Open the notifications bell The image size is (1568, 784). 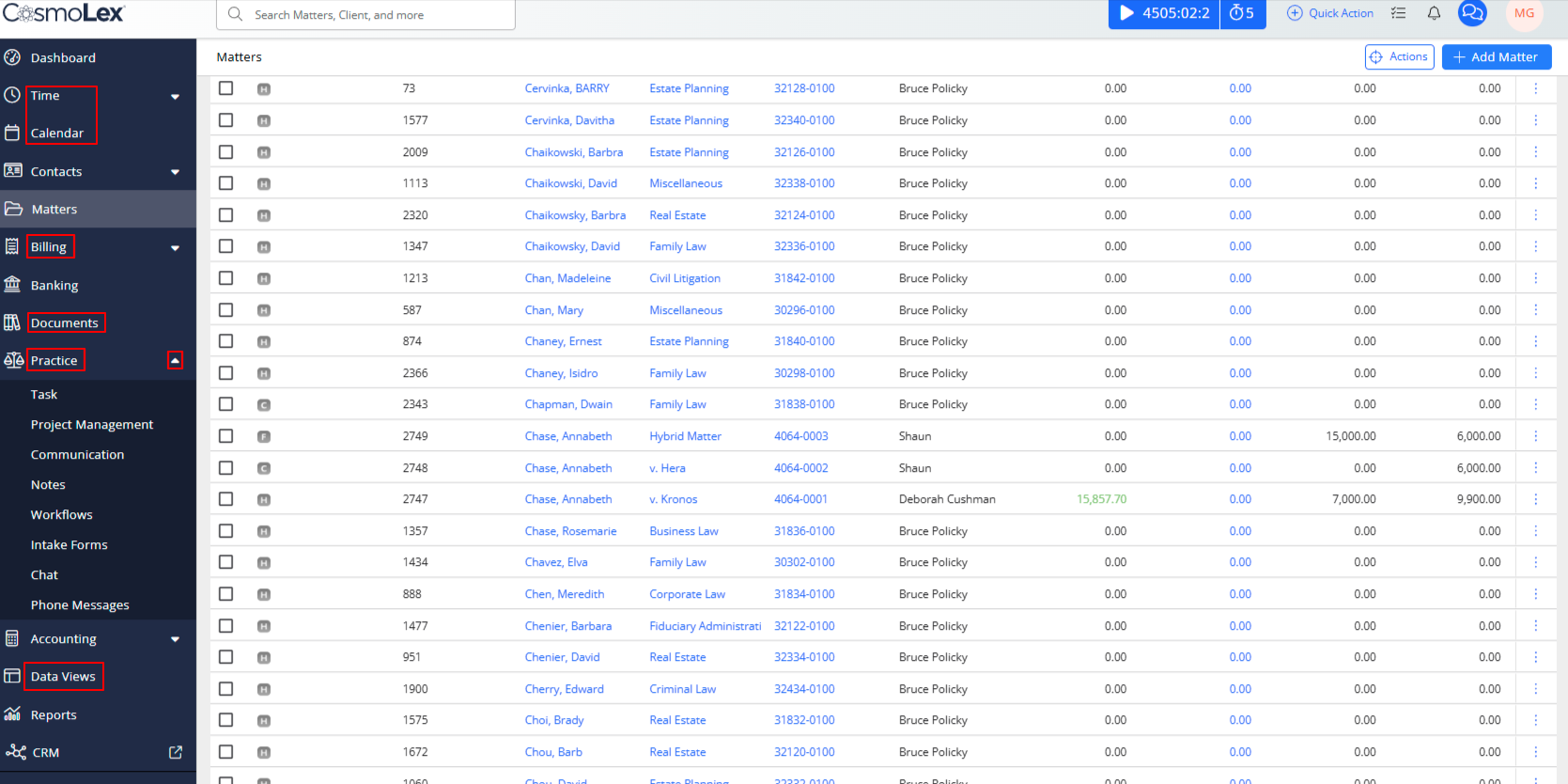(1434, 13)
